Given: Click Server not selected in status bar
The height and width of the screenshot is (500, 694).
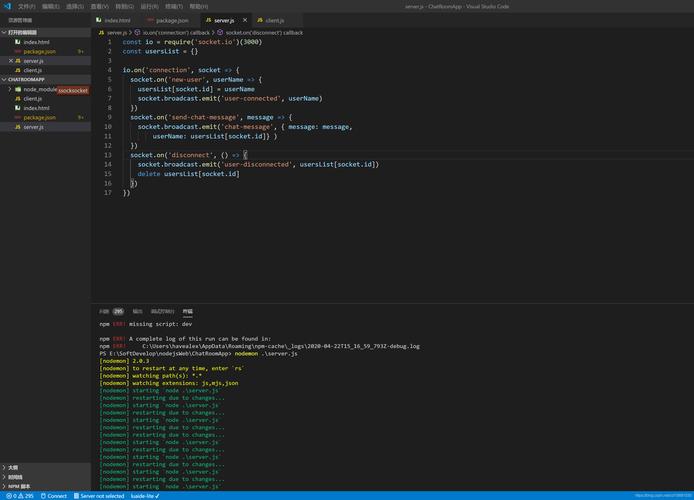Looking at the screenshot, I should 99,496.
